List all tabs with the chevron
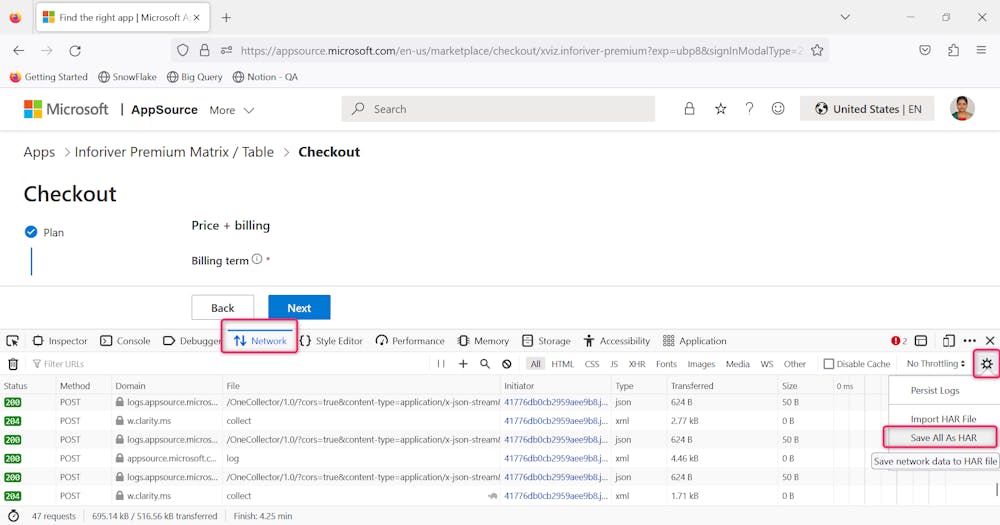1000x525 pixels. click(845, 17)
